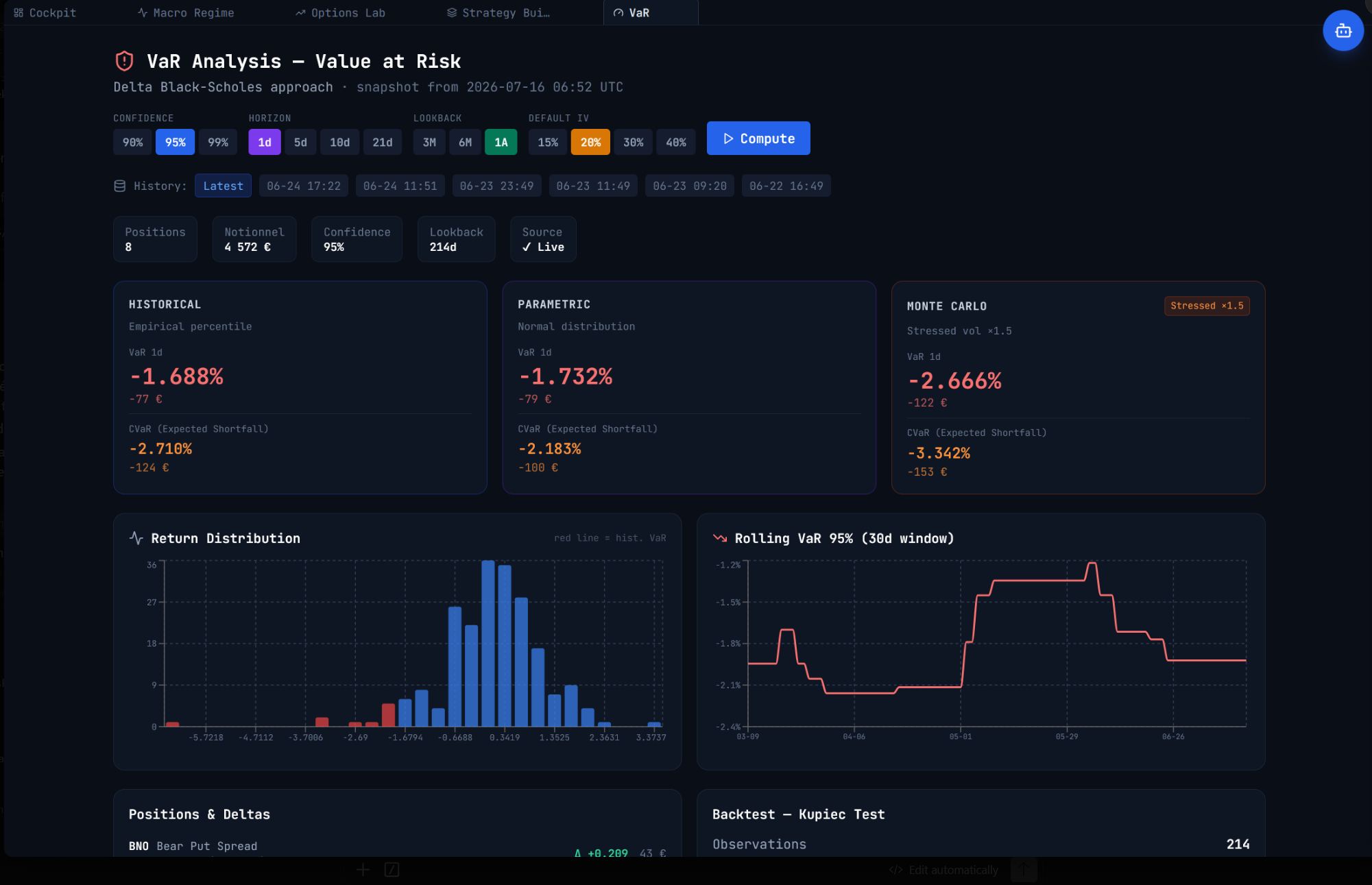Viewport: 1372px width, 885px height.
Task: Click the Return Distribution pulse icon
Action: coord(136,538)
